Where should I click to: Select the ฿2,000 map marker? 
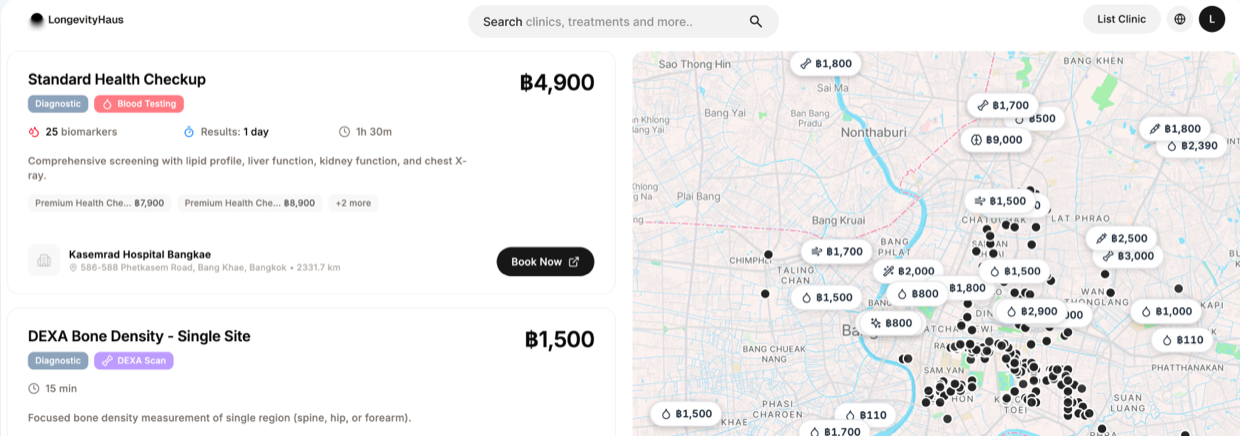click(909, 271)
